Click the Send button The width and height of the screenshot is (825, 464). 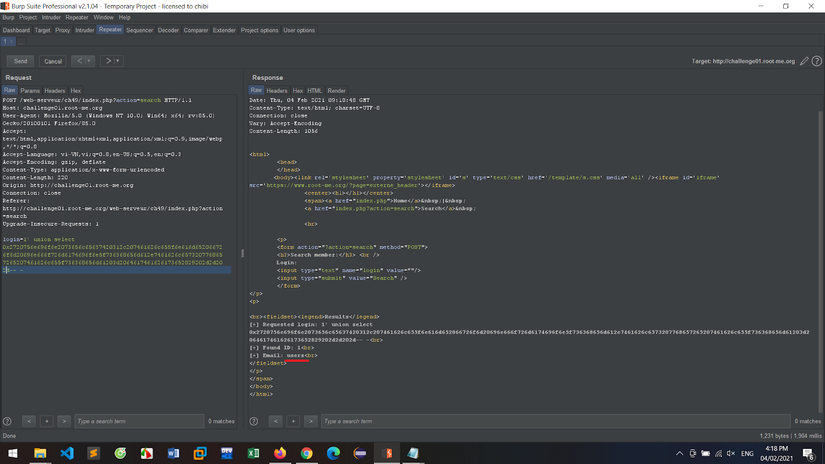point(20,61)
